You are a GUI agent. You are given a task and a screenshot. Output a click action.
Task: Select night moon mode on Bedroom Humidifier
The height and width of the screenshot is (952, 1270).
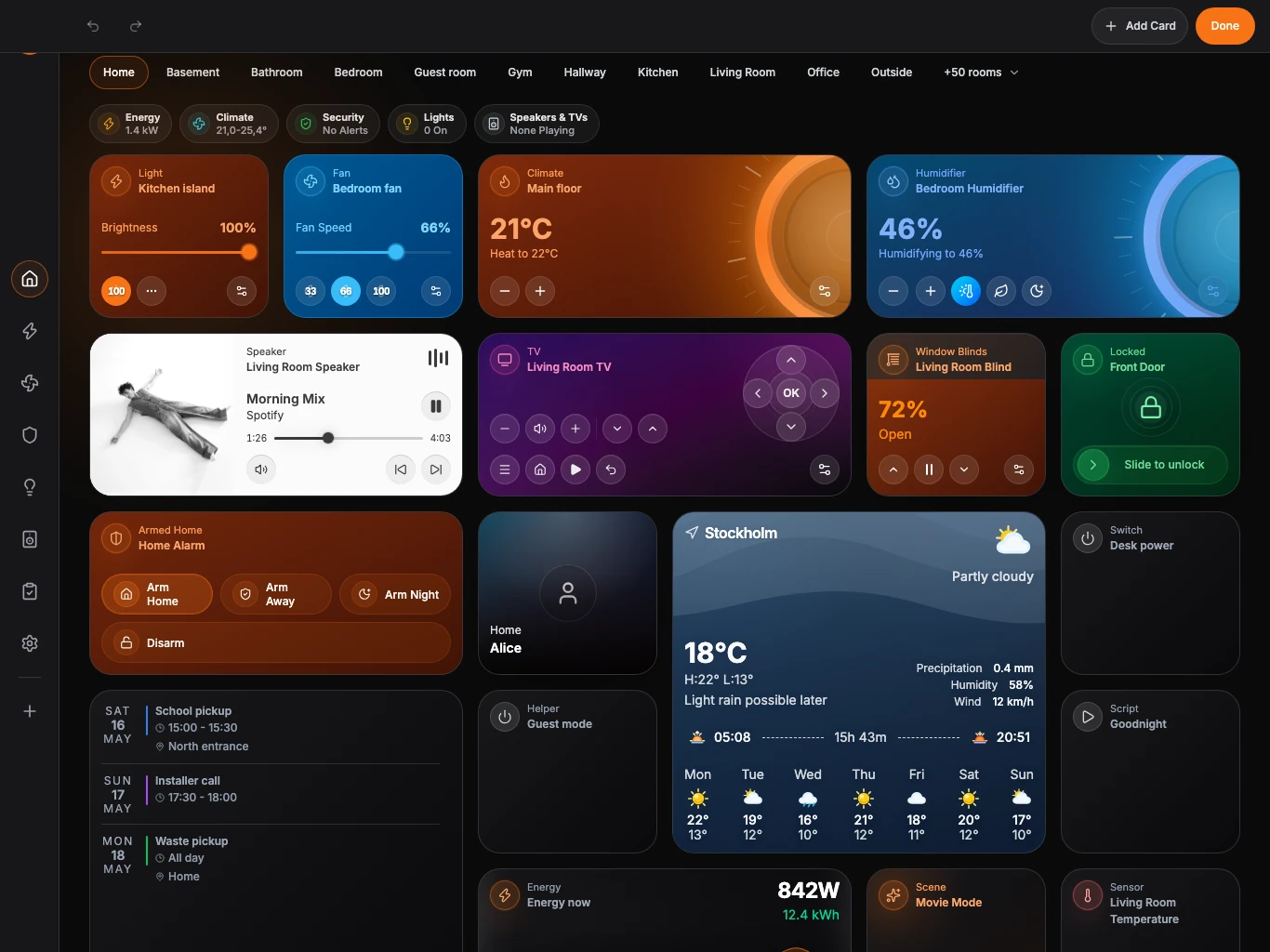1037,291
